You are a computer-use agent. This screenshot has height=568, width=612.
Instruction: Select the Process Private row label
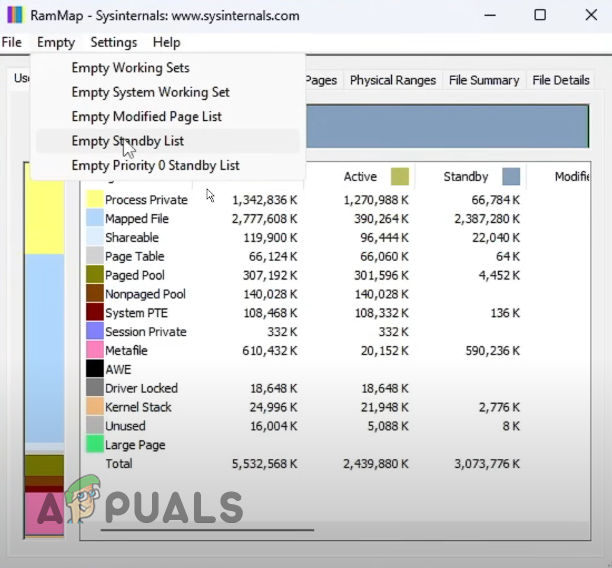tap(146, 200)
